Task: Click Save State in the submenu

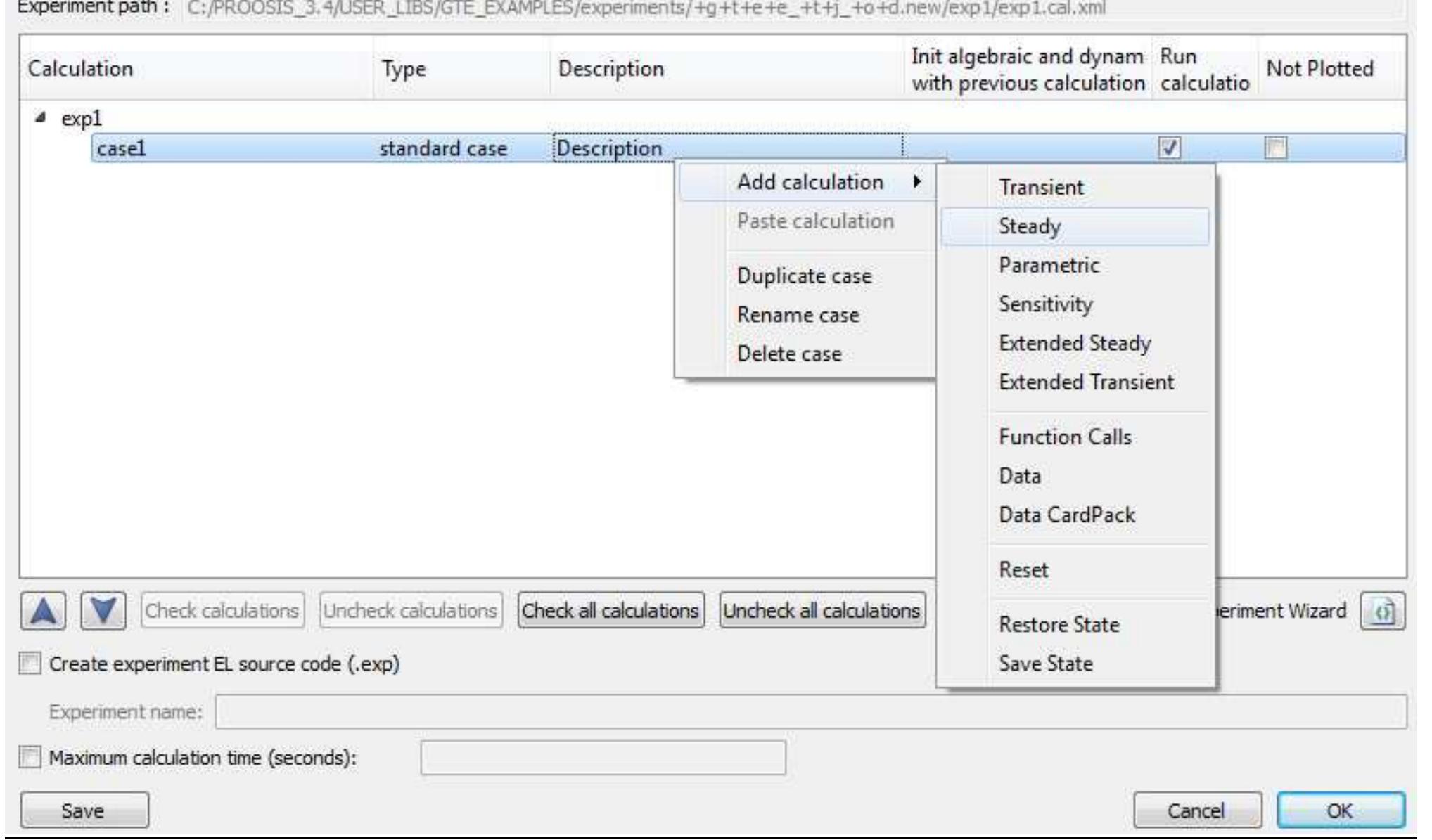Action: [1045, 664]
